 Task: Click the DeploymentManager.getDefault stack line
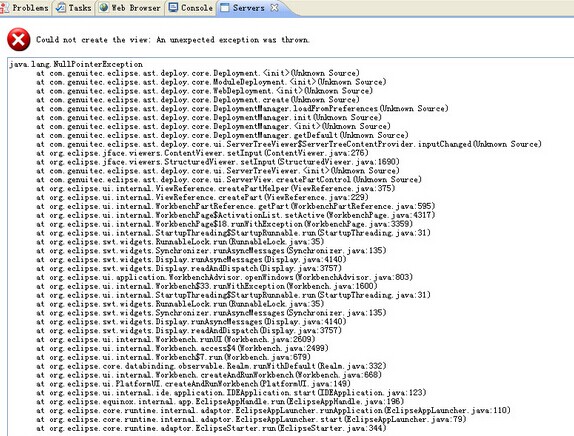click(222, 135)
